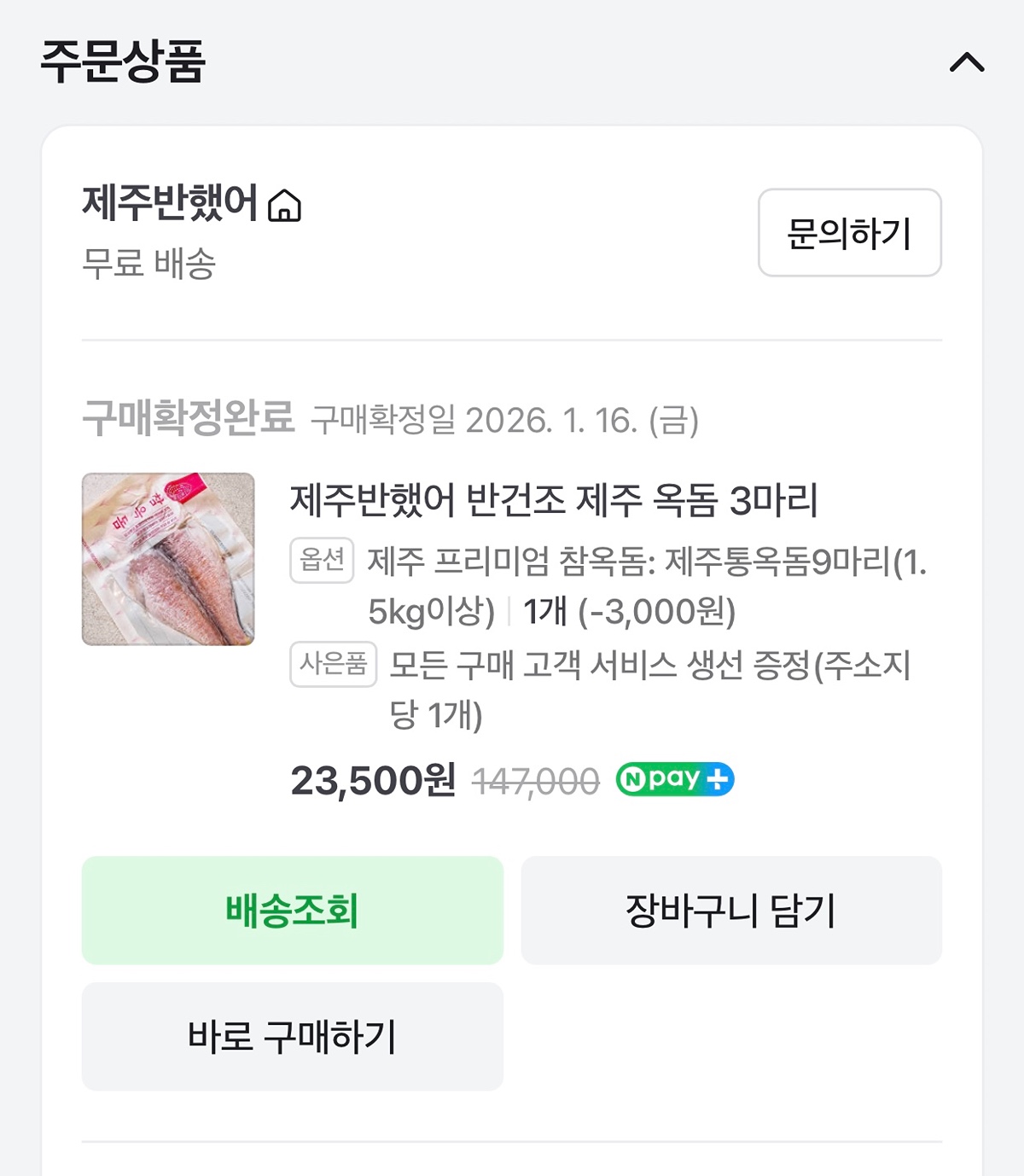Tap the 제주 프리미엄 참옥돔 option text
The height and width of the screenshot is (1176, 1024).
tap(646, 585)
